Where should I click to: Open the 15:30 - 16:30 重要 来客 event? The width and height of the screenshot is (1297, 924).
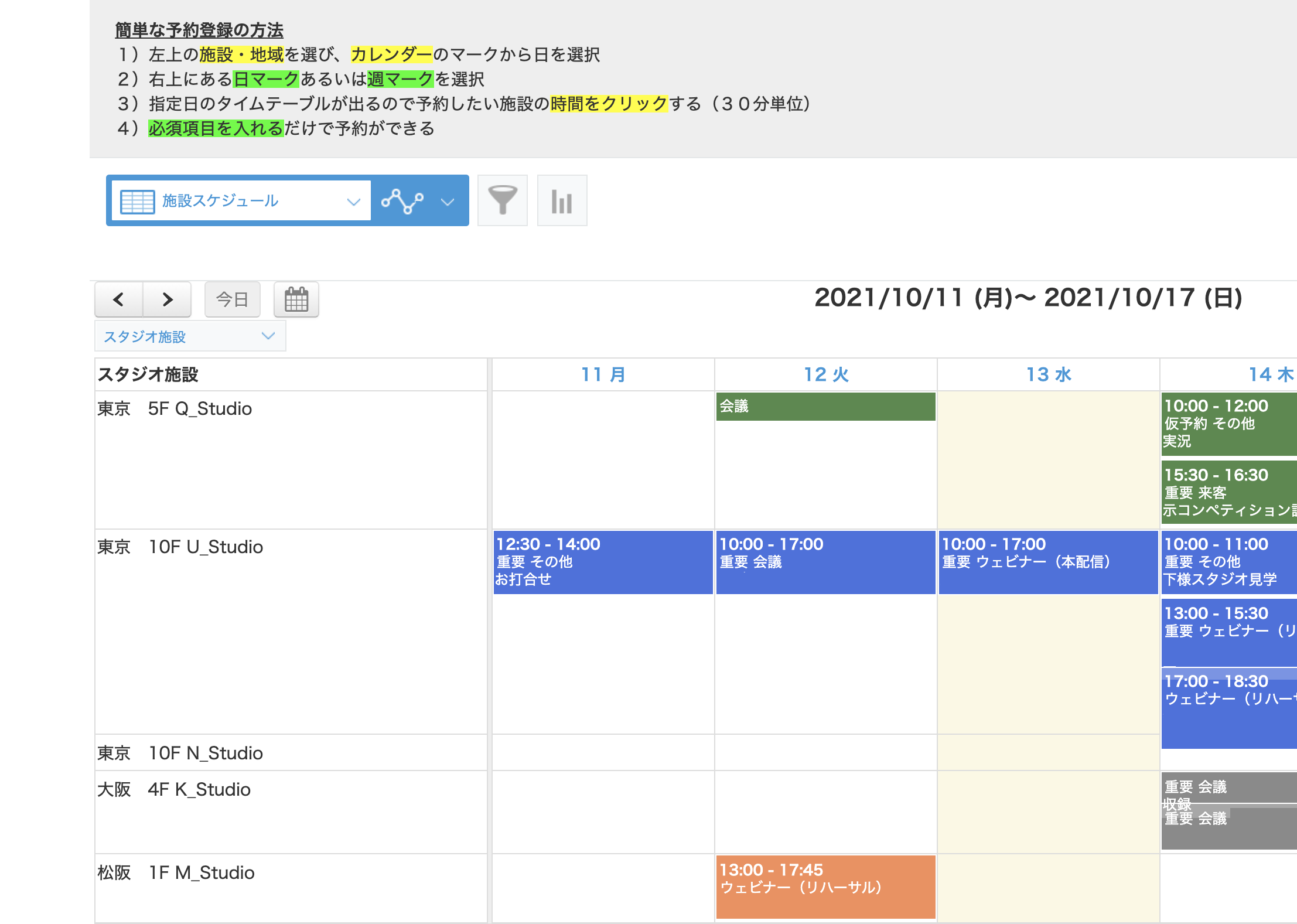click(x=1229, y=492)
